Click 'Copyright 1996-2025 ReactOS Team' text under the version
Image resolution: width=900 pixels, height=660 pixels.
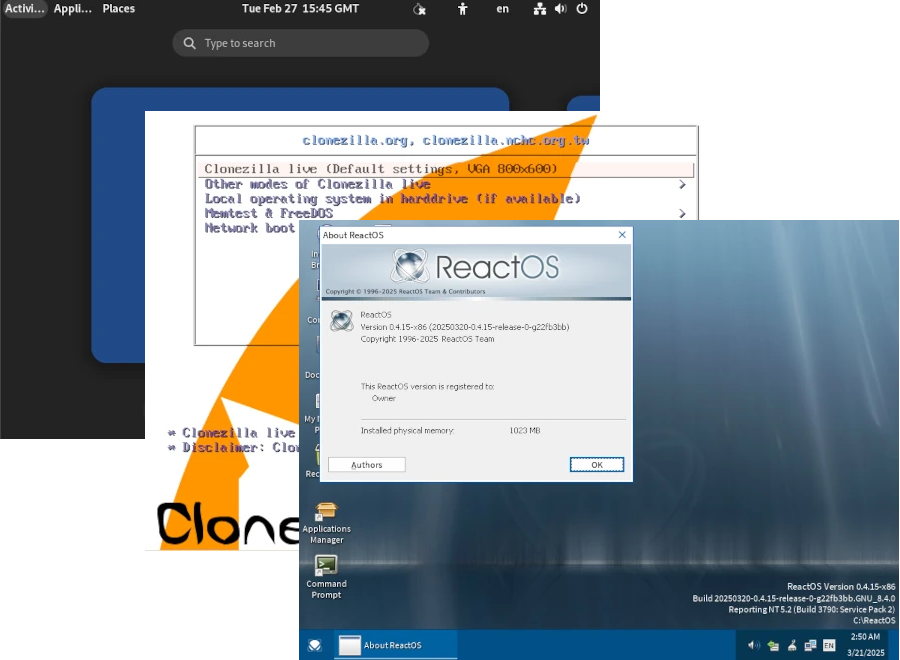(427, 339)
